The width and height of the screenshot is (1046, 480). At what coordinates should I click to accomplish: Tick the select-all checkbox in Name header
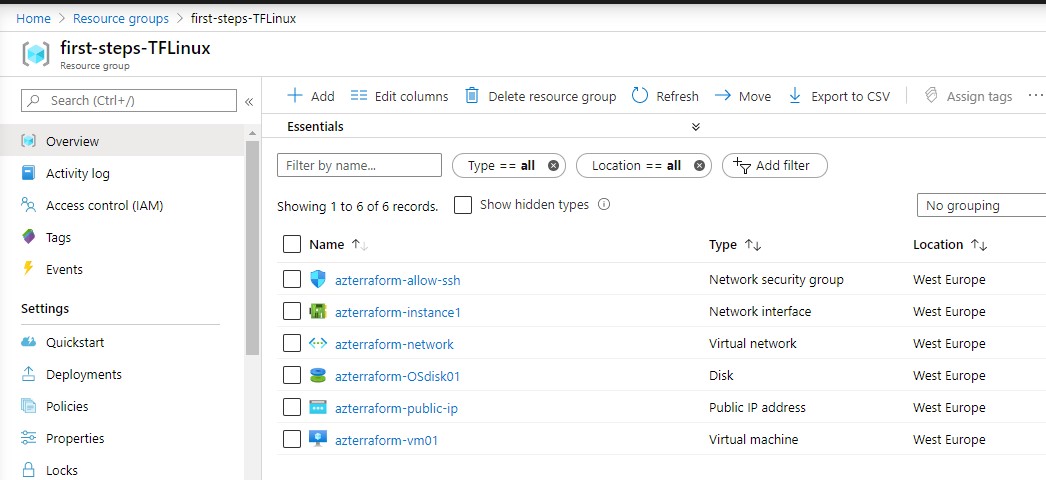(292, 245)
